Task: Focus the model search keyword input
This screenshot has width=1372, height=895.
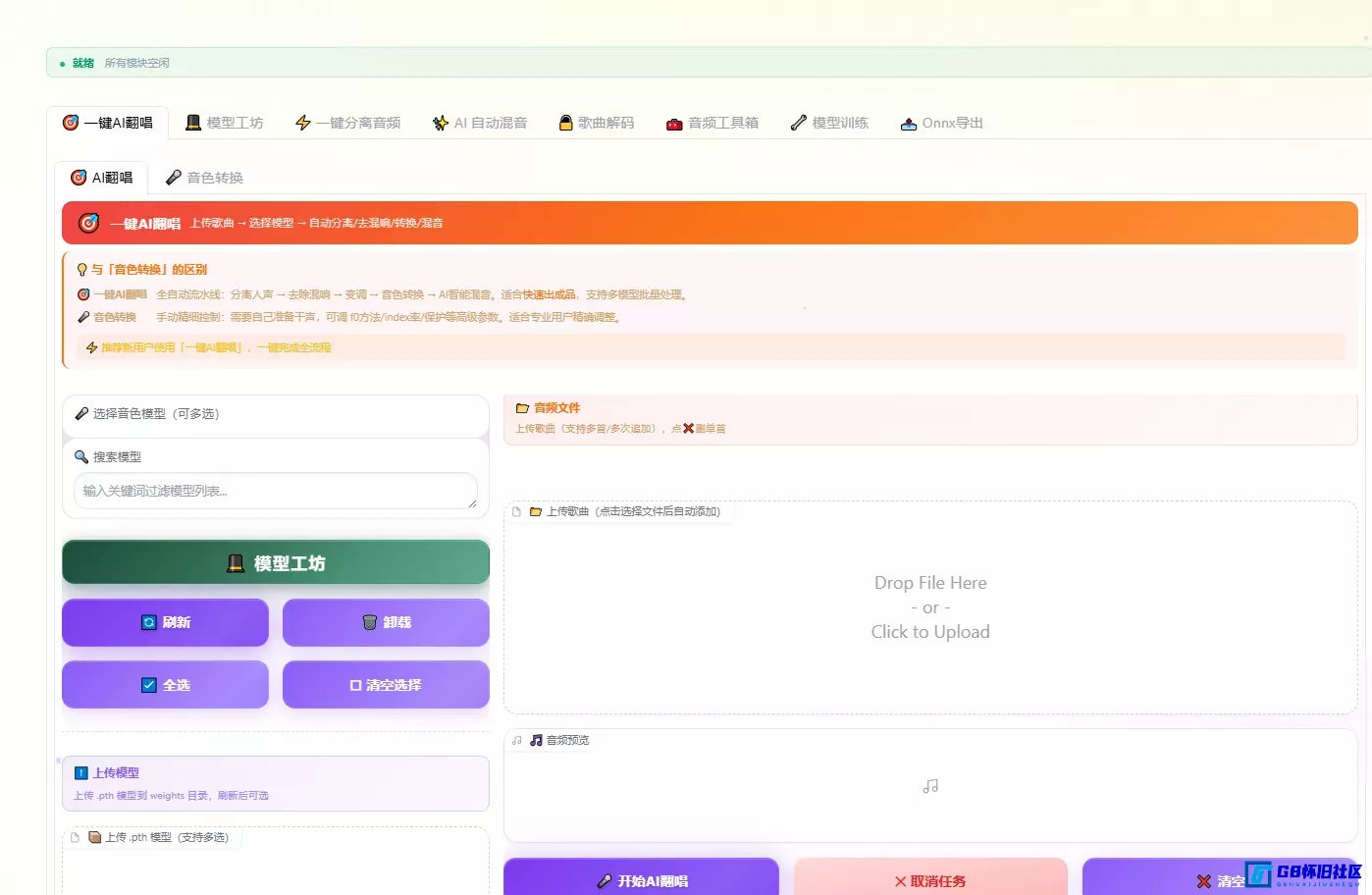Action: [x=276, y=491]
